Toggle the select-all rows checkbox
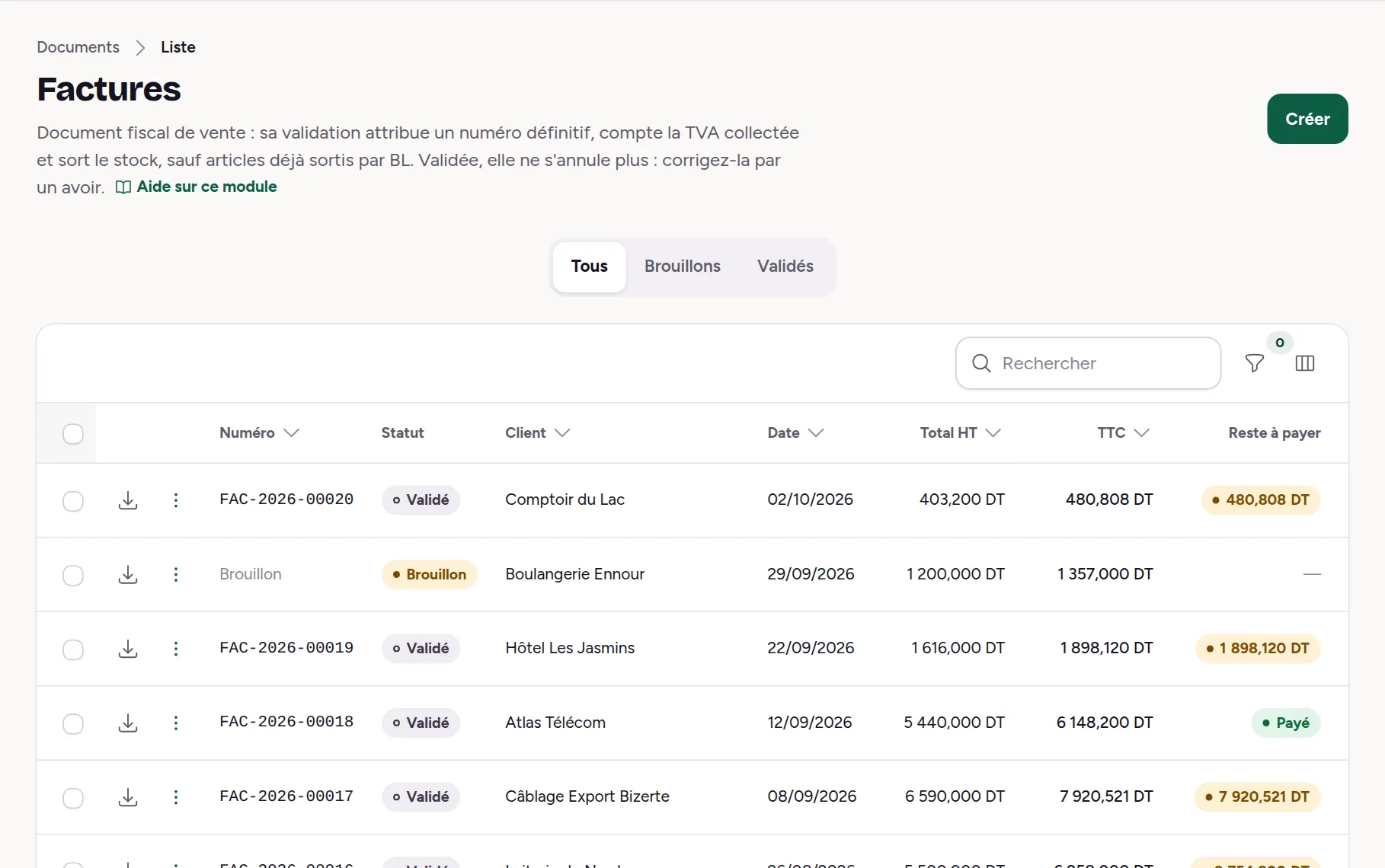This screenshot has height=868, width=1385. (x=73, y=434)
